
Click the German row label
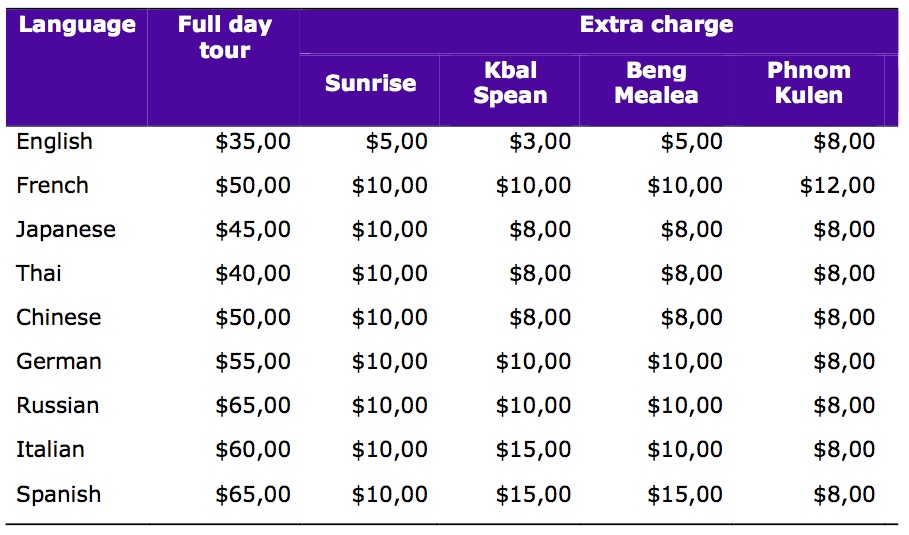(x=59, y=361)
